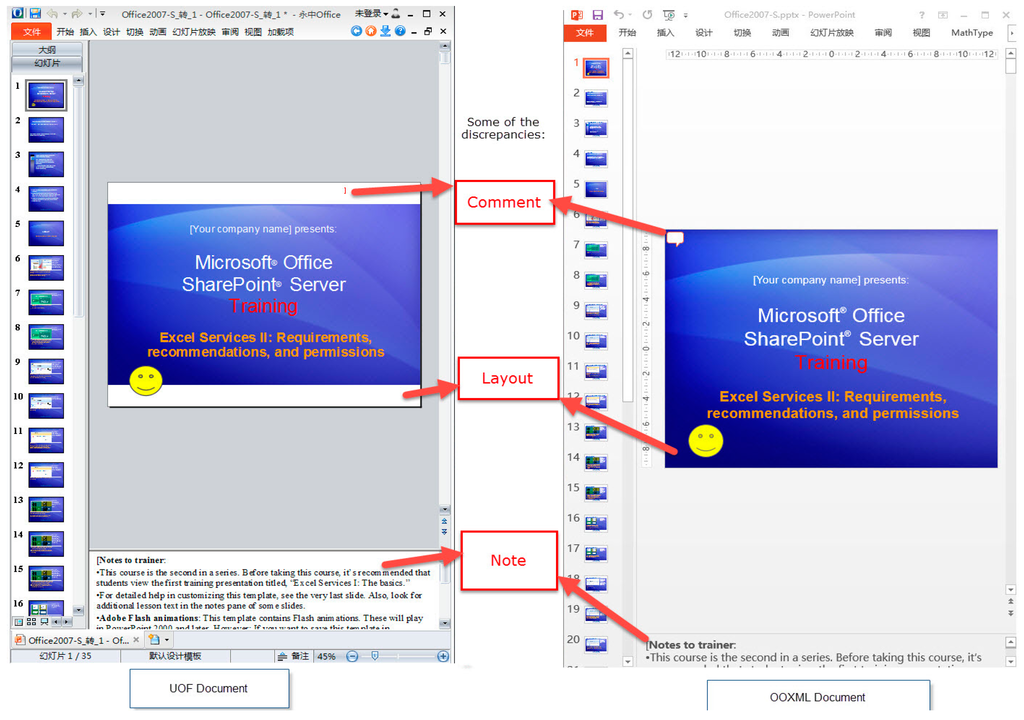Open the new document dropdown arrow
The height and width of the screenshot is (720, 1024).
(167, 640)
